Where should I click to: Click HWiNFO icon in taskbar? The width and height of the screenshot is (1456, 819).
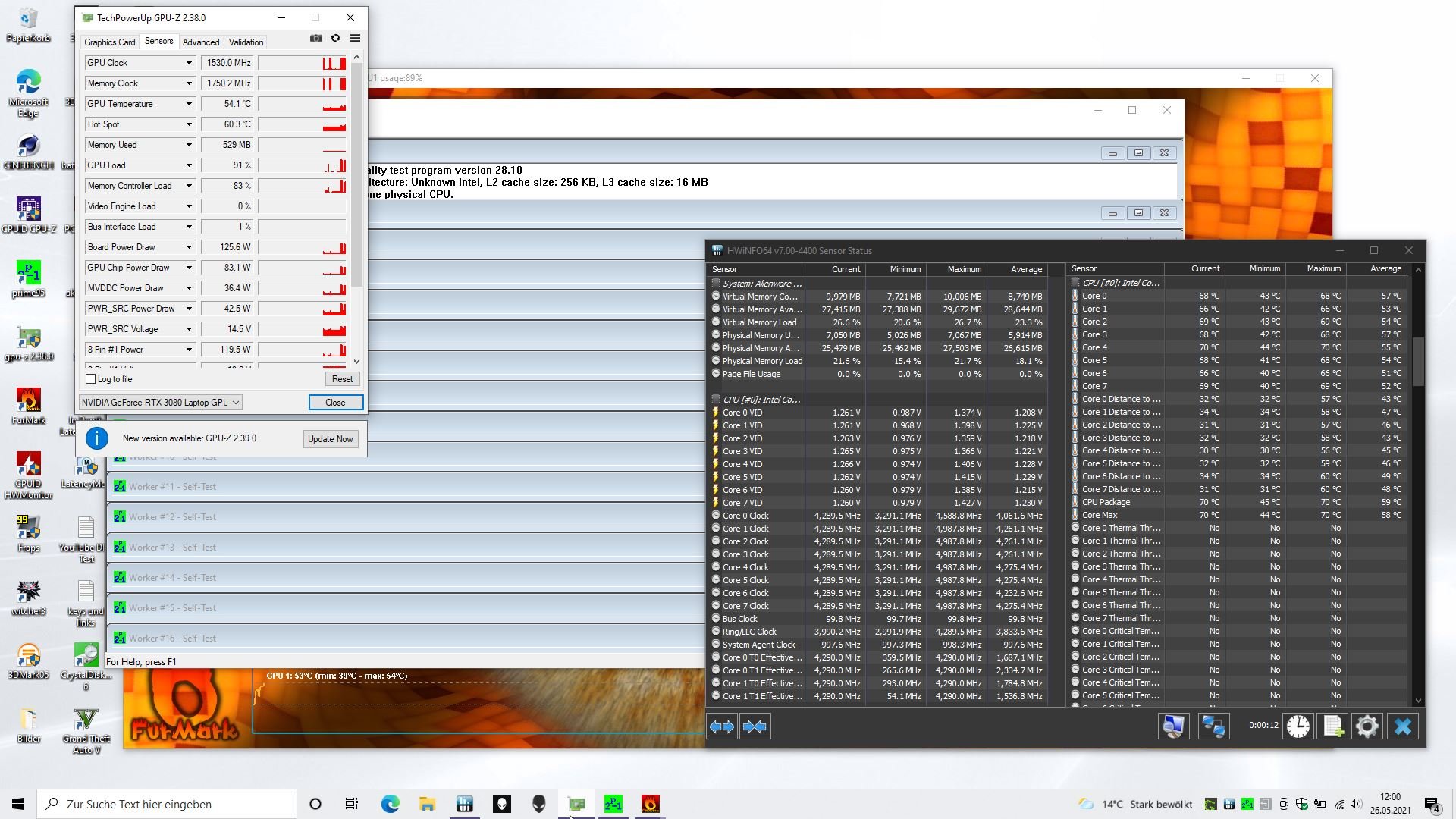tap(465, 804)
